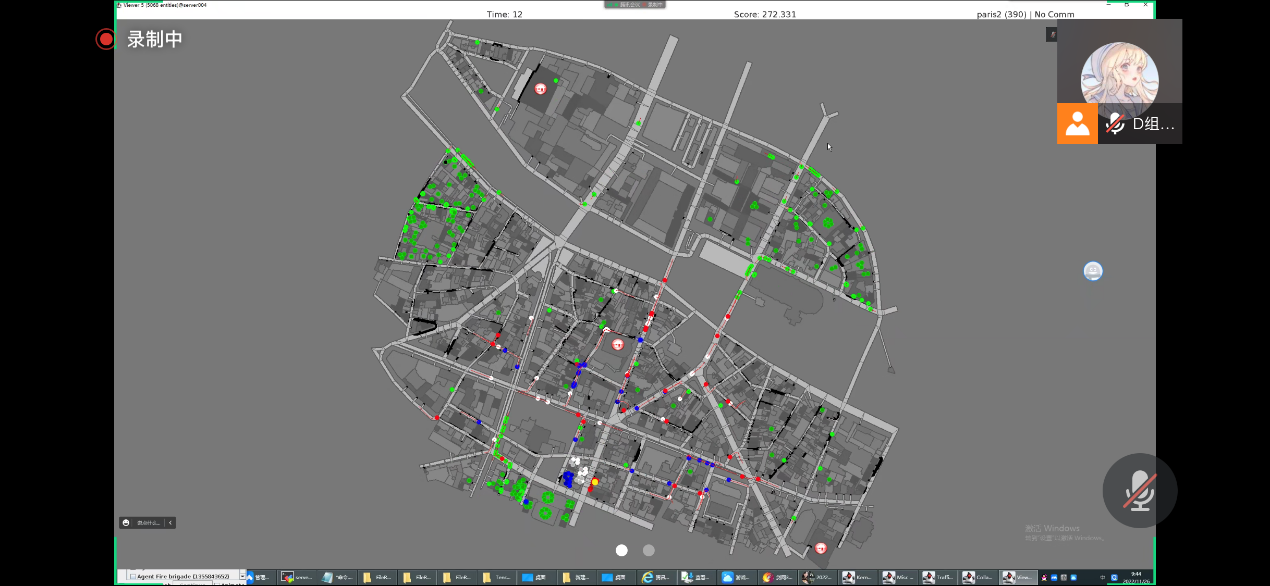Check the Agent Fire brigade checkbox

coord(133,577)
